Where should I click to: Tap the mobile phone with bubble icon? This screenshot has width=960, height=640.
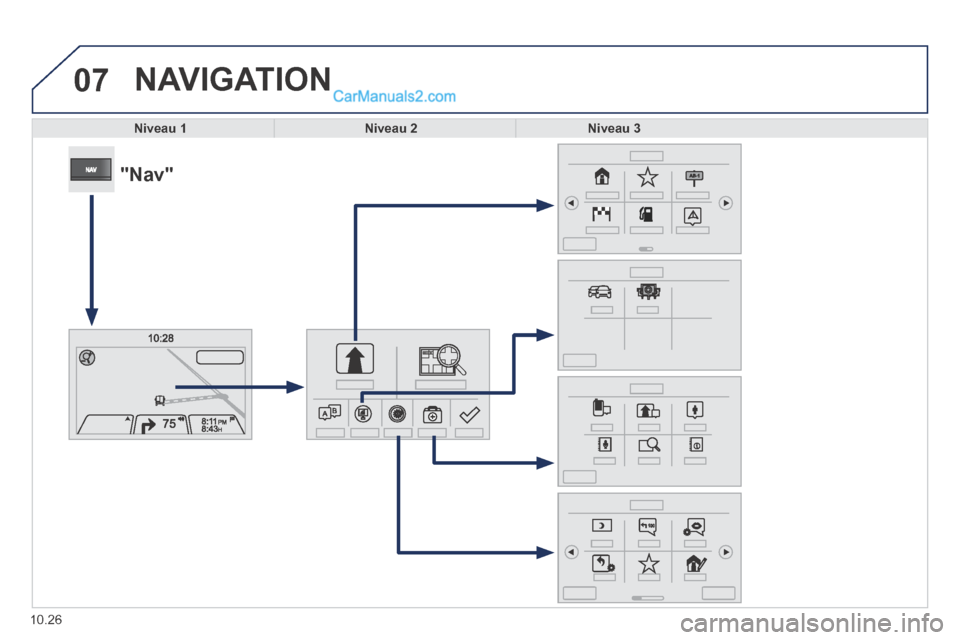601,408
